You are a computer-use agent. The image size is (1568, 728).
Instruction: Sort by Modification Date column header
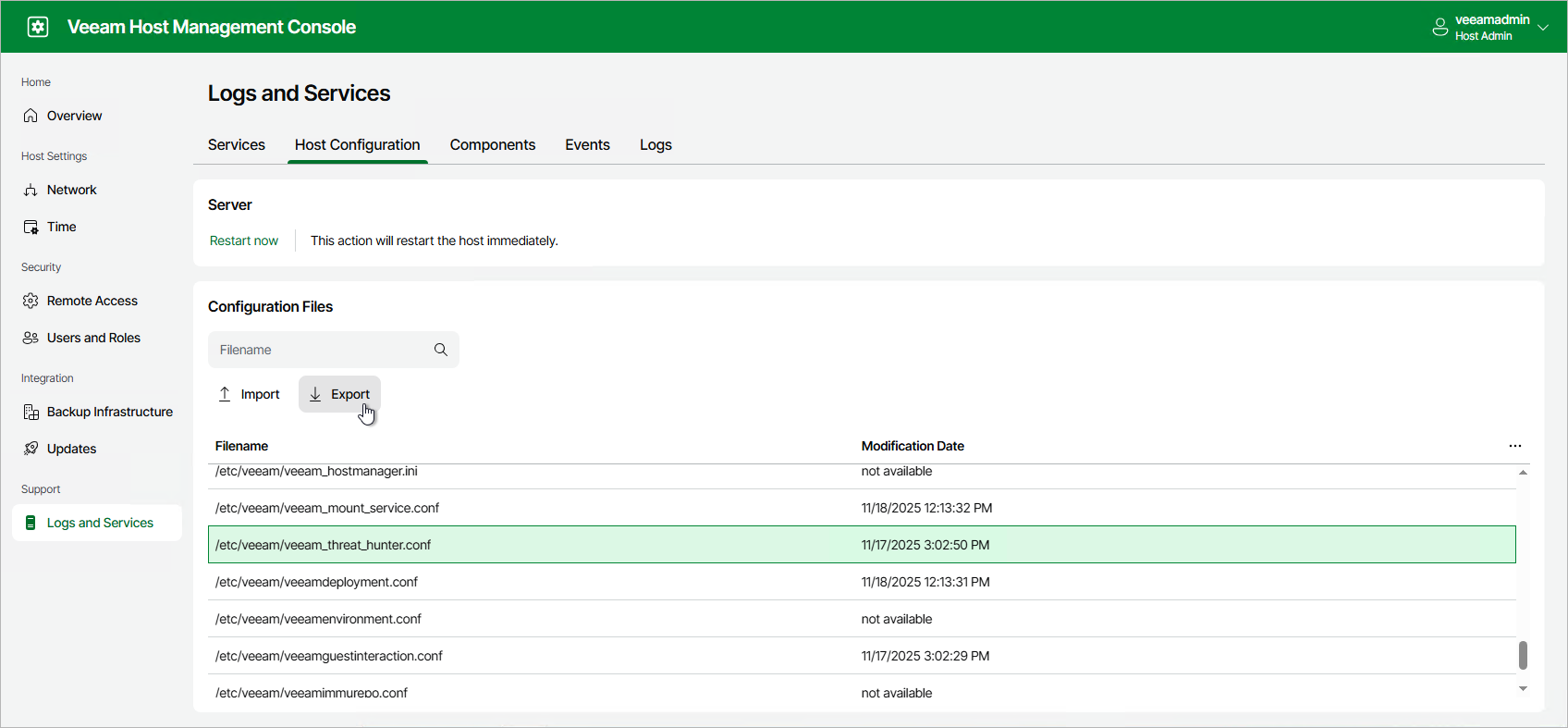click(913, 446)
